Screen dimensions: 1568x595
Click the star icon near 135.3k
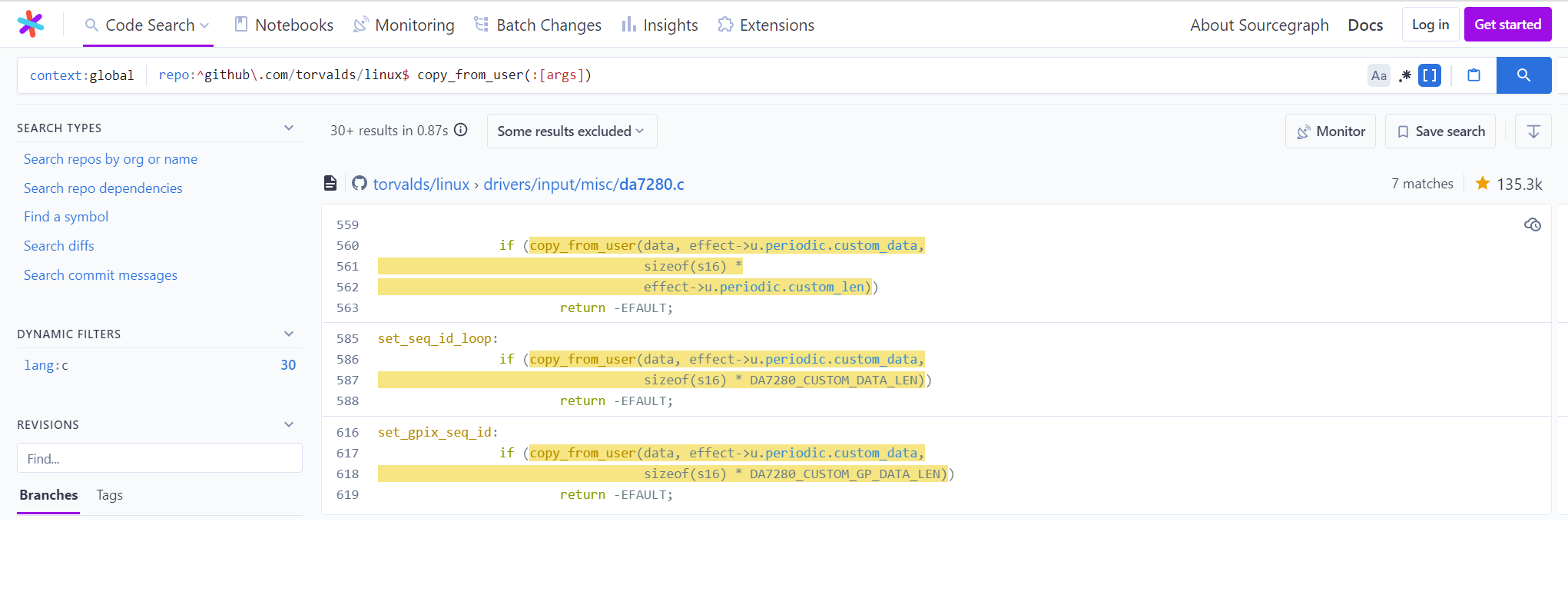[1483, 183]
